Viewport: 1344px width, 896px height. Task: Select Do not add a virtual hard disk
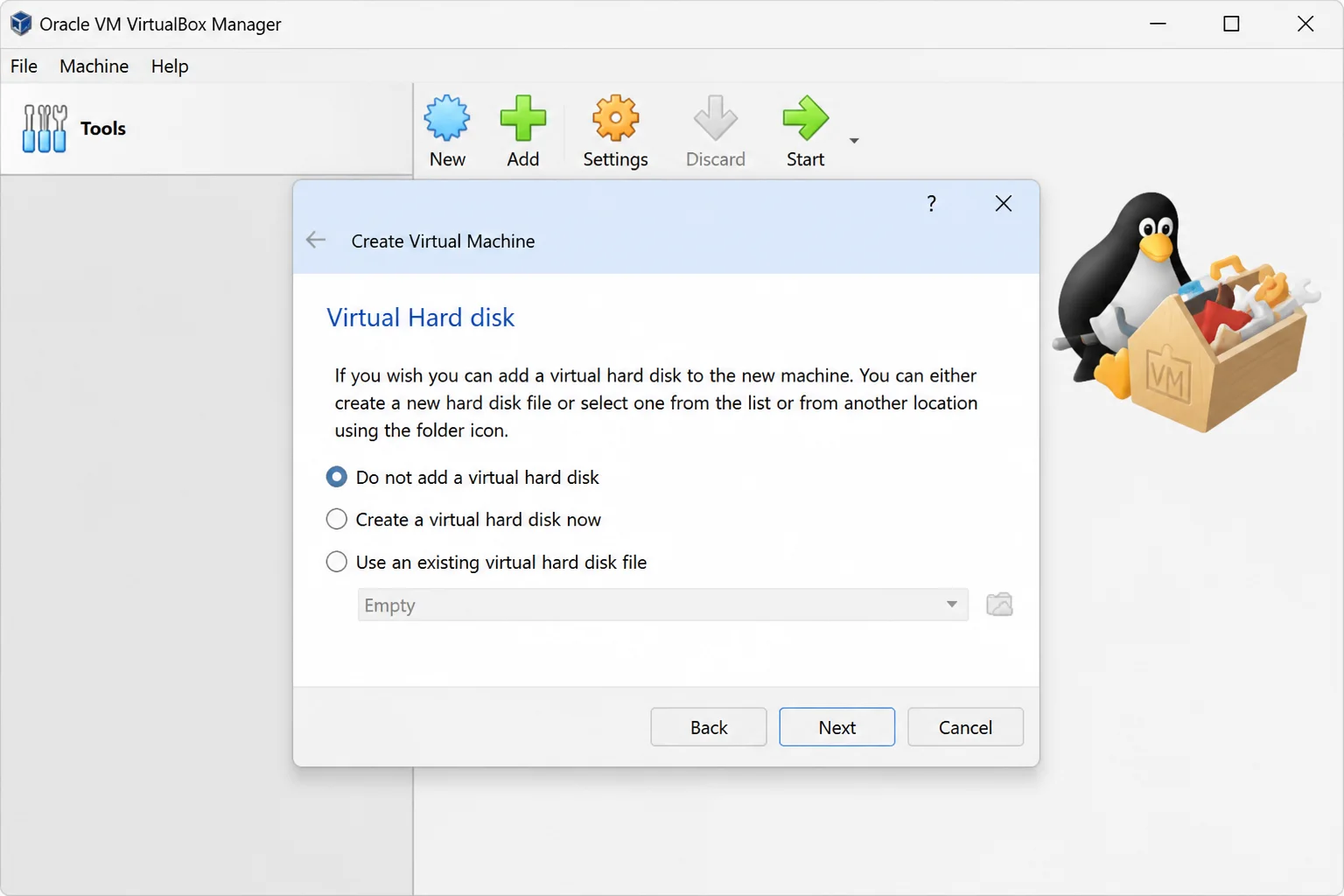[462, 478]
